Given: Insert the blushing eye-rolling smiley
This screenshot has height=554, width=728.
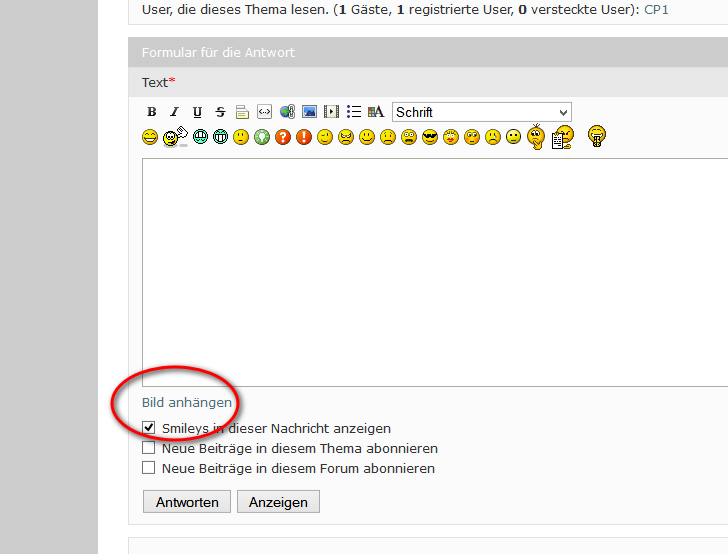Looking at the screenshot, I should click(x=472, y=137).
